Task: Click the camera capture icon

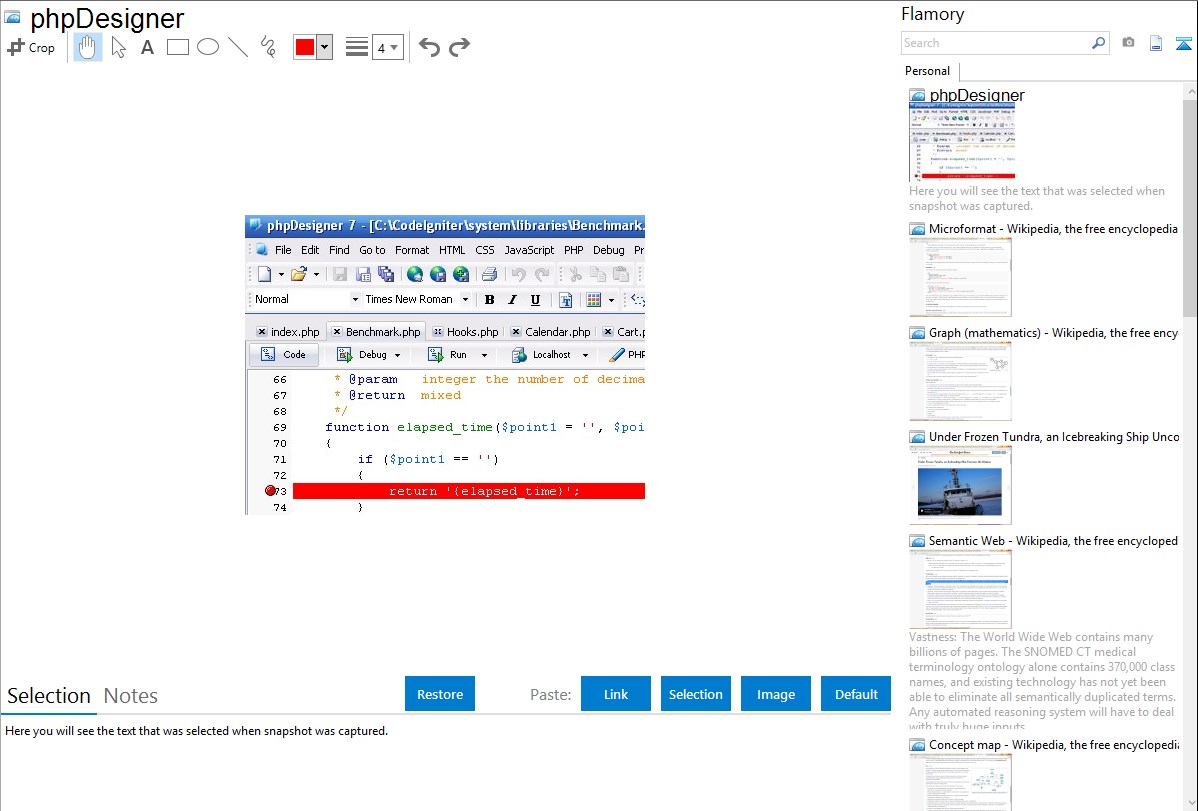Action: [x=1128, y=43]
